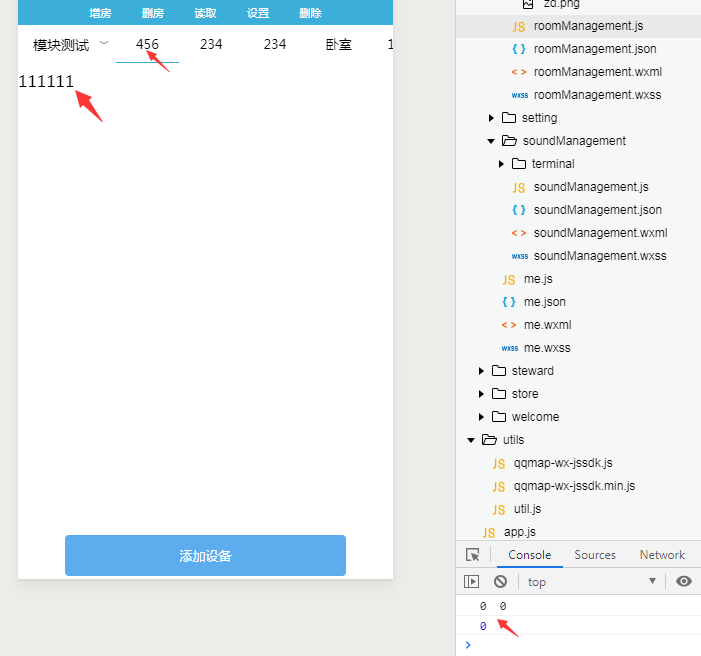Click JSON braces icon of soundManagement.json
The height and width of the screenshot is (656, 701).
click(519, 210)
